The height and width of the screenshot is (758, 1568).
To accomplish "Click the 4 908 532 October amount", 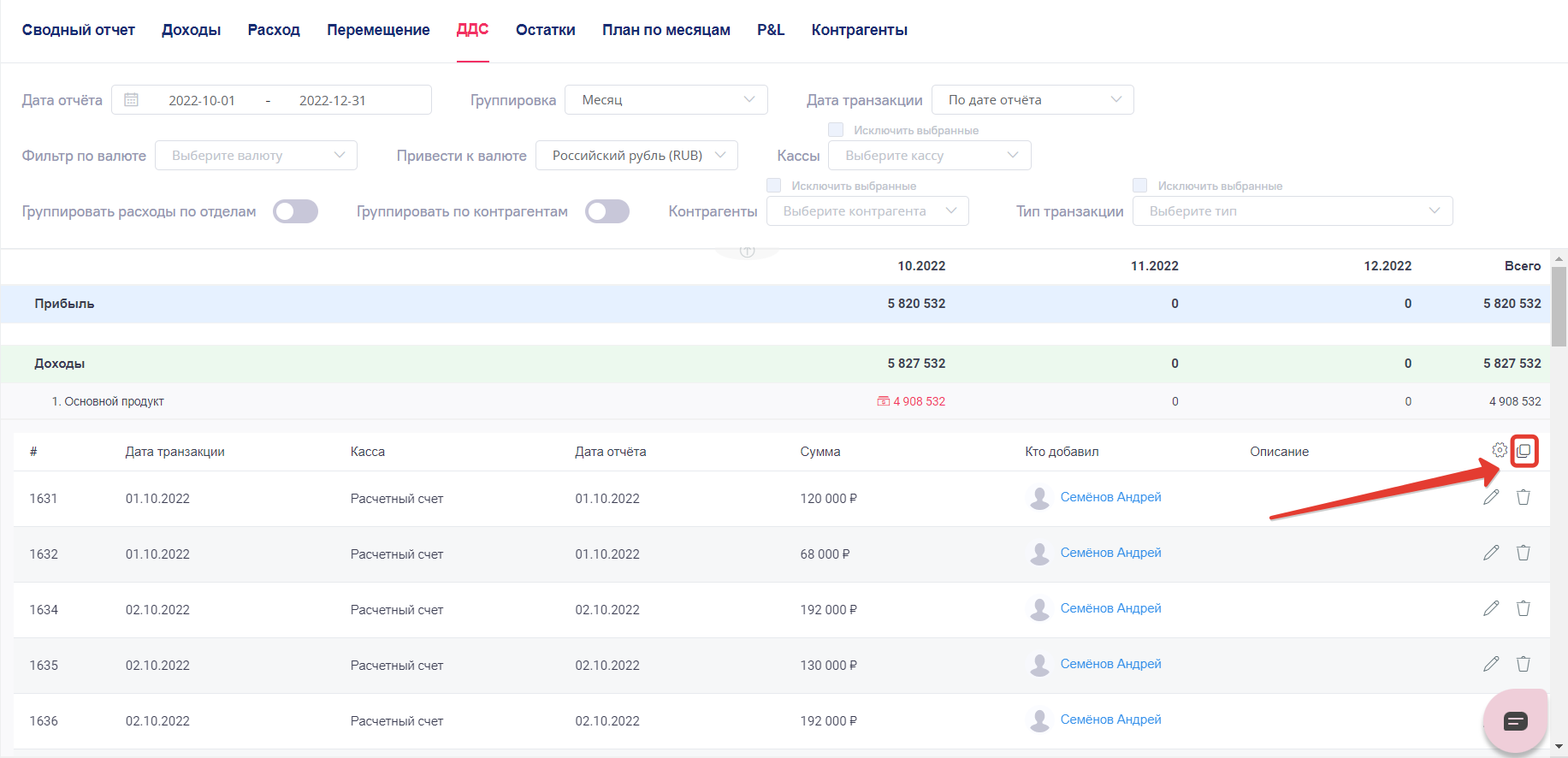I will 919,401.
